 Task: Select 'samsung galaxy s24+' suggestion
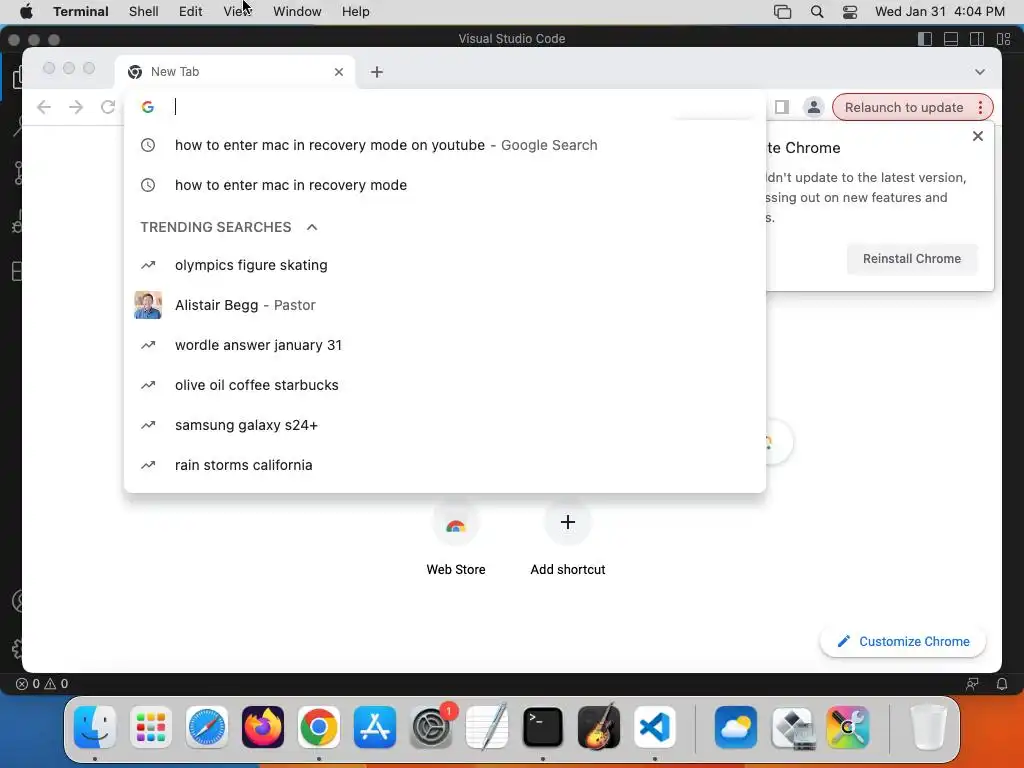click(445, 425)
